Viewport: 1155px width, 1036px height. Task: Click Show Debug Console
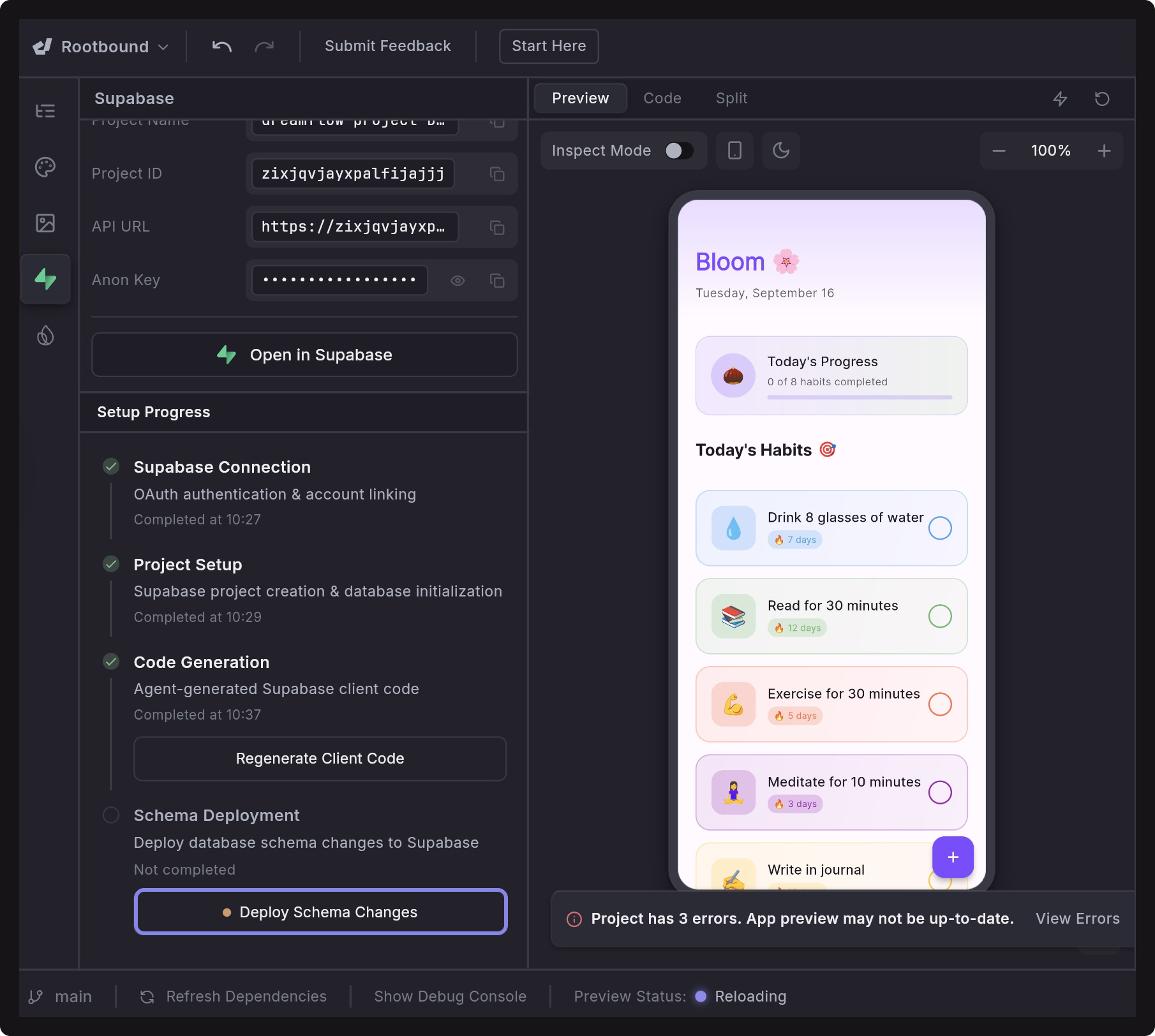pyautogui.click(x=451, y=996)
